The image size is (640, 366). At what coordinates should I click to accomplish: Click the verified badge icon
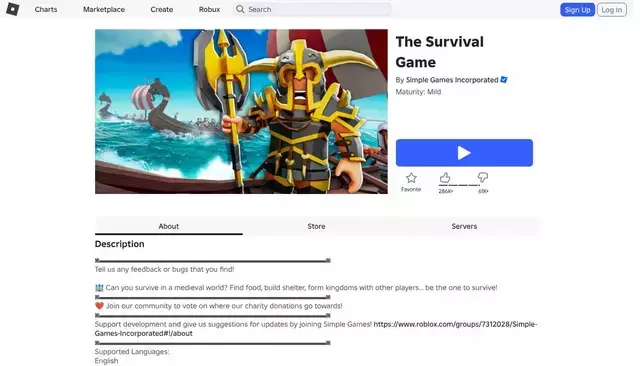[x=504, y=80]
